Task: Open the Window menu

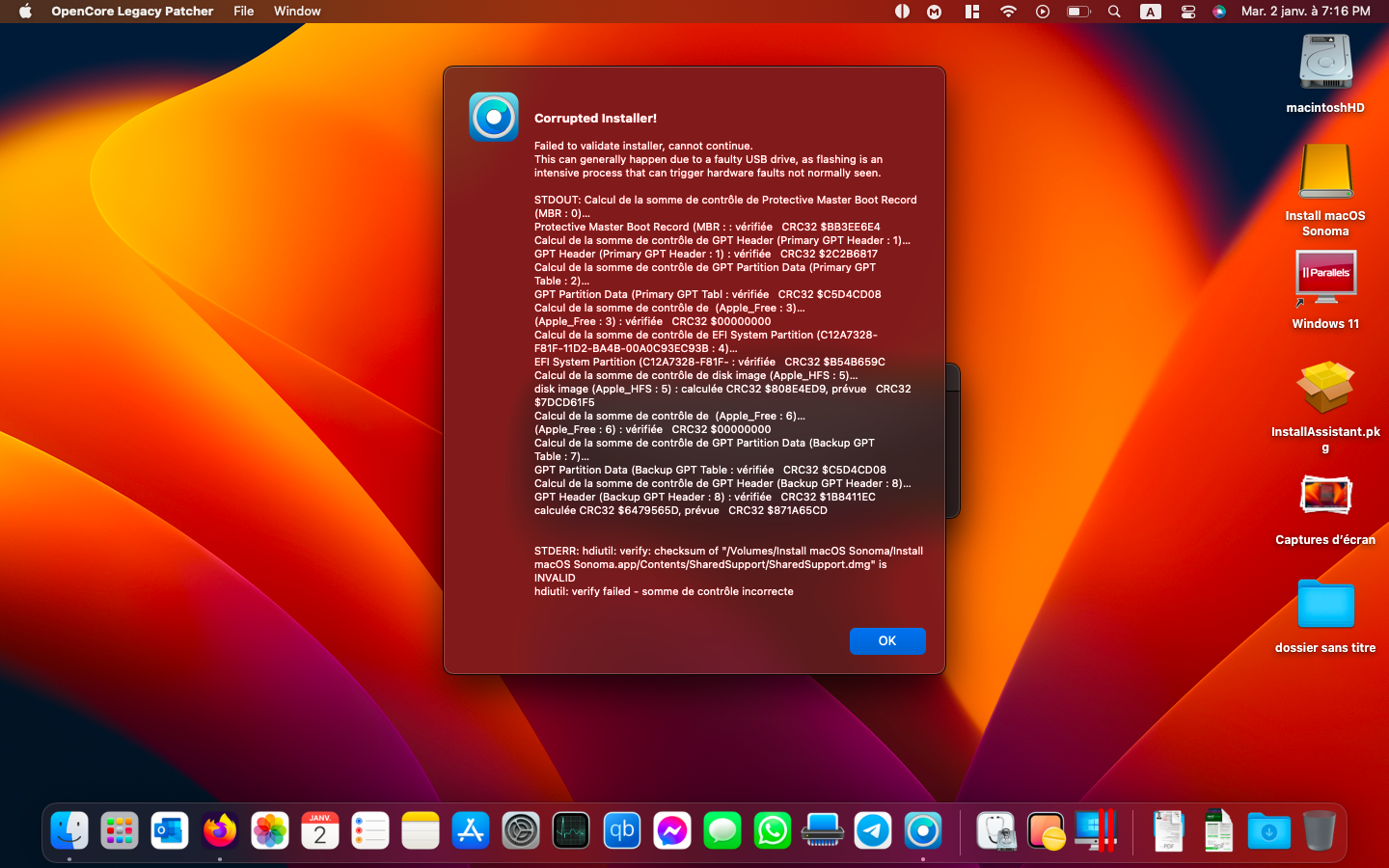Action: [x=297, y=12]
